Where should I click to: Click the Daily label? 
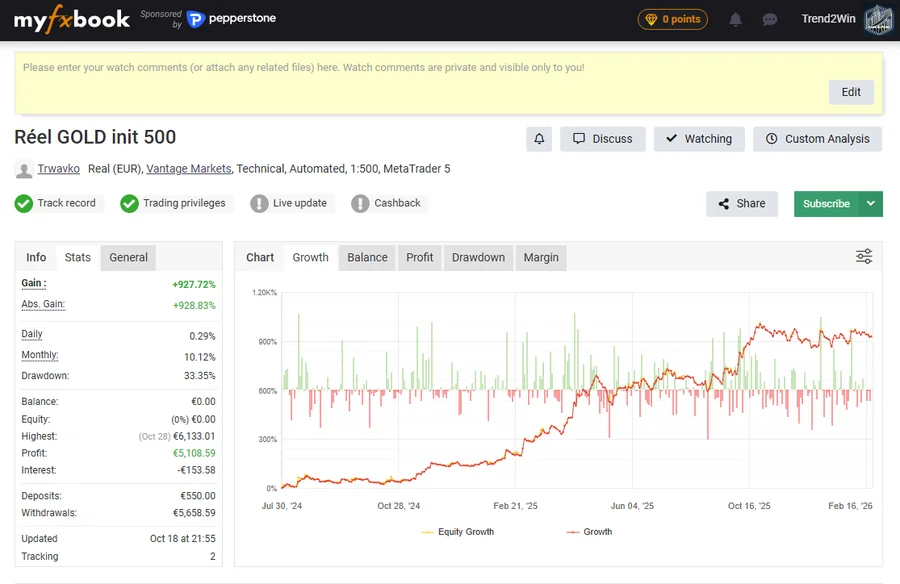tap(32, 334)
